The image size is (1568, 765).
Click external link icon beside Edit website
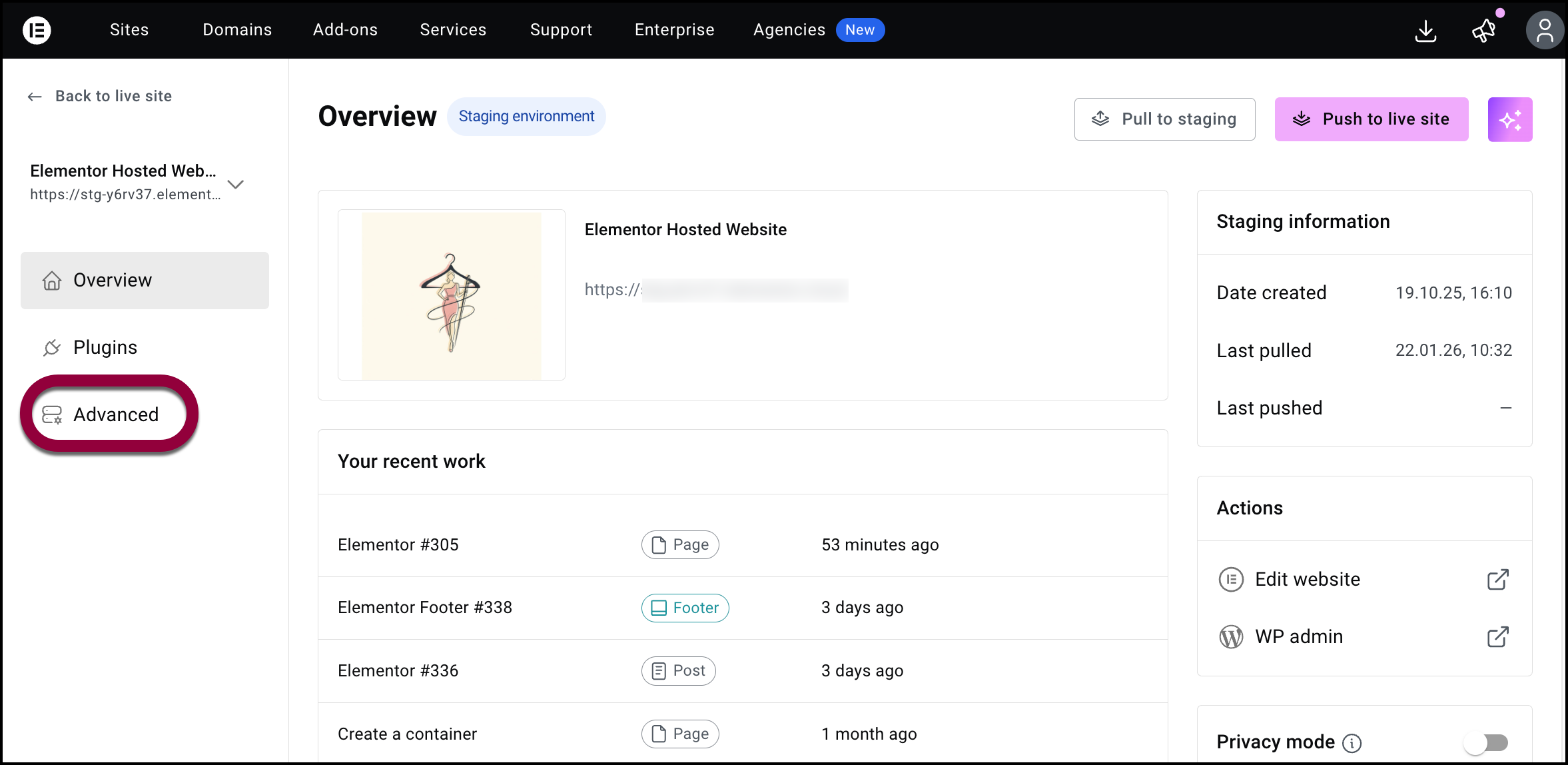point(1497,580)
